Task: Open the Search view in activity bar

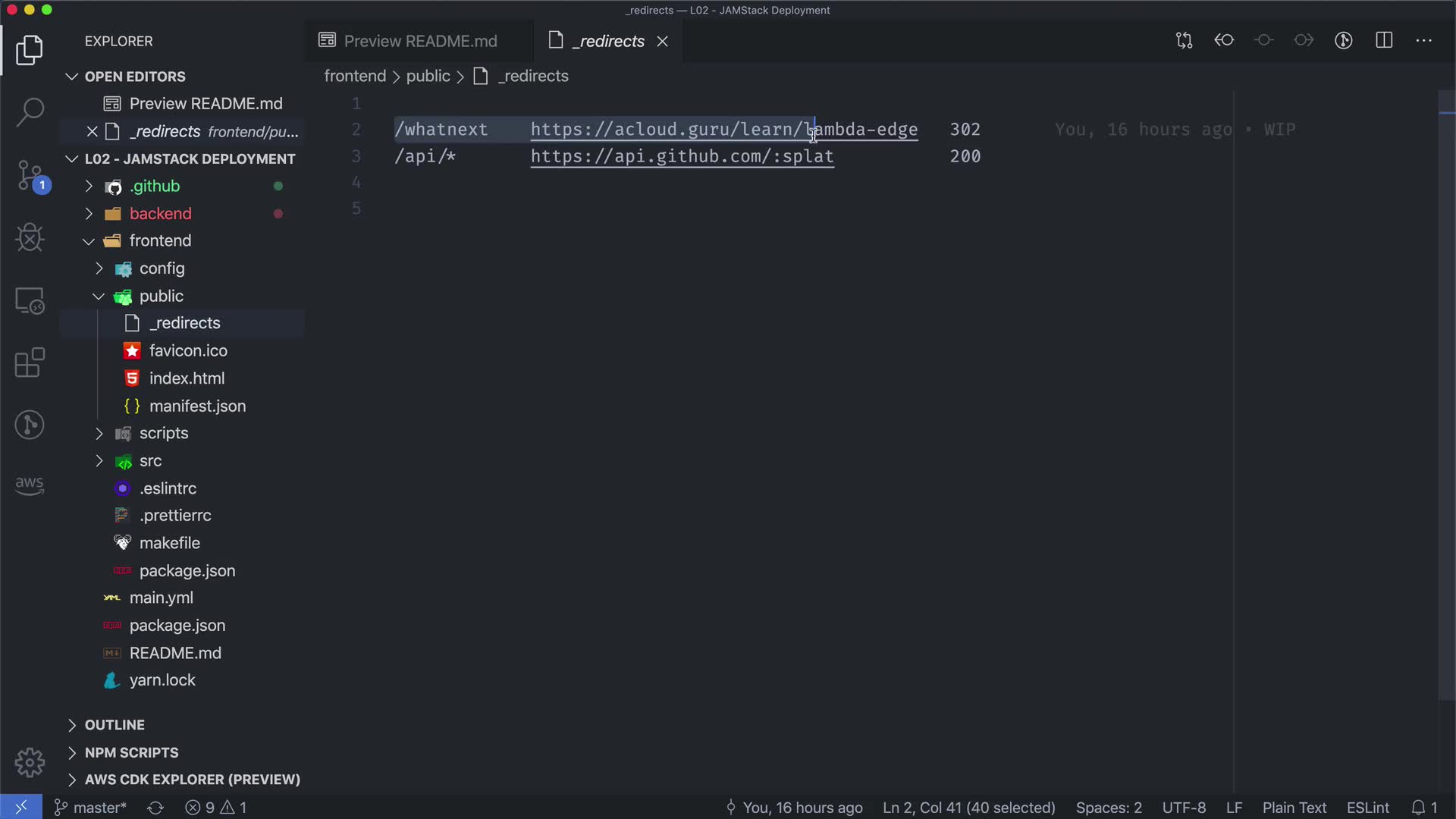Action: click(x=30, y=112)
